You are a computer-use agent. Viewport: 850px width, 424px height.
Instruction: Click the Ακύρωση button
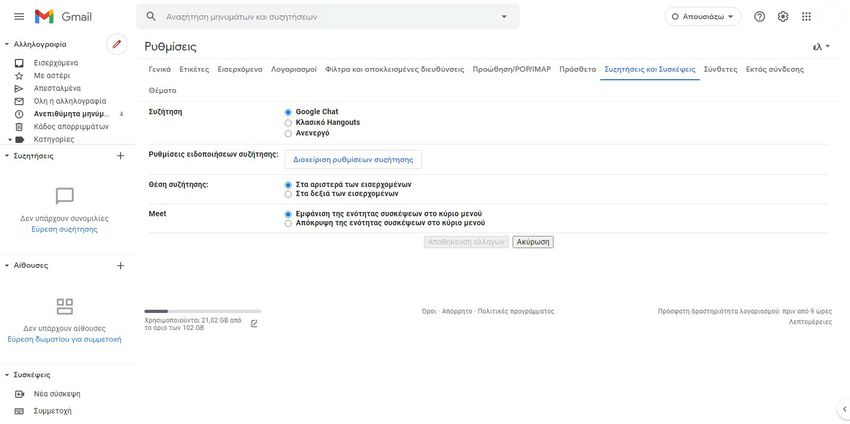point(533,242)
